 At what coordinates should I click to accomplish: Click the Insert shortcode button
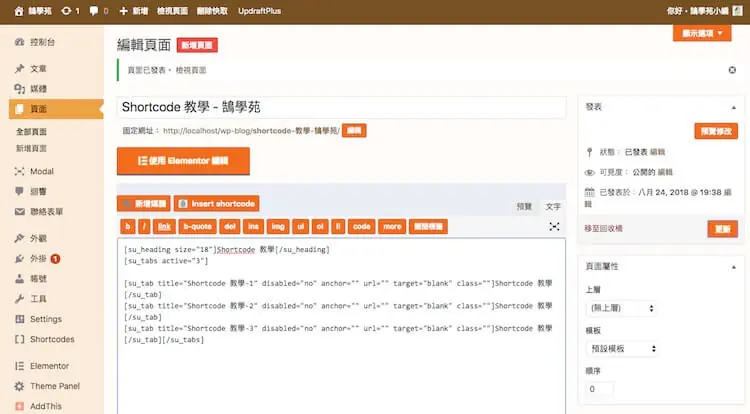pyautogui.click(x=217, y=204)
